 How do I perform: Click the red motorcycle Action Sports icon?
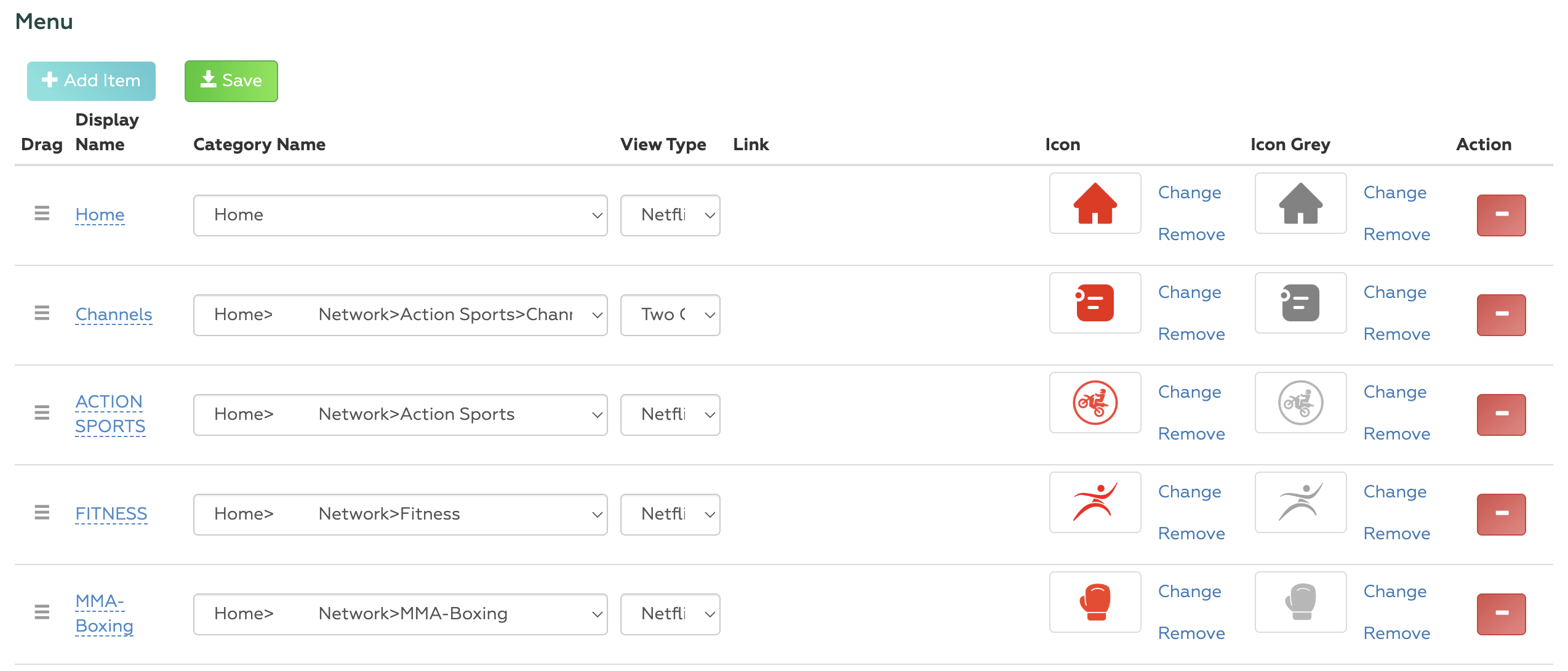1095,403
